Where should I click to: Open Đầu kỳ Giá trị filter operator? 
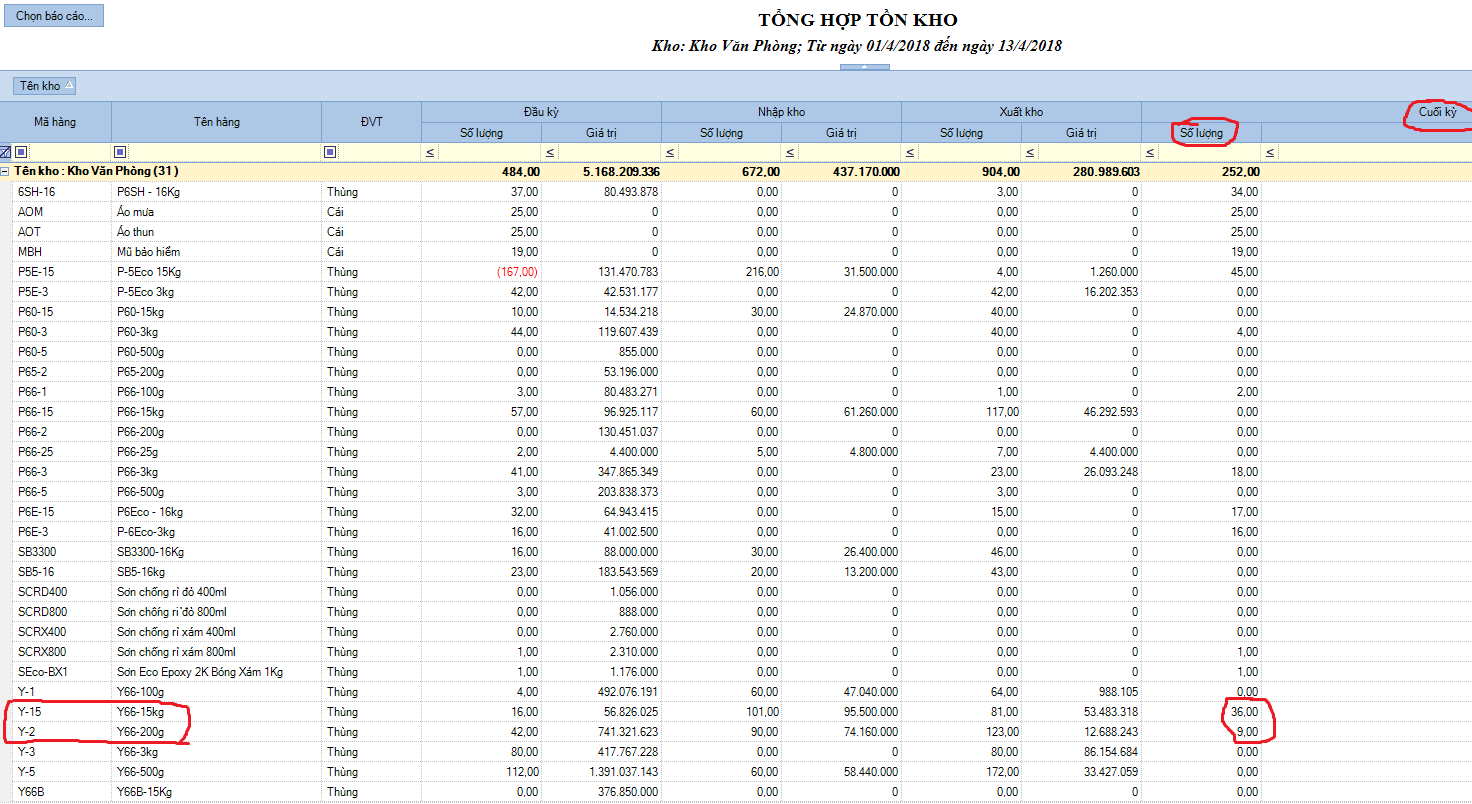[550, 153]
